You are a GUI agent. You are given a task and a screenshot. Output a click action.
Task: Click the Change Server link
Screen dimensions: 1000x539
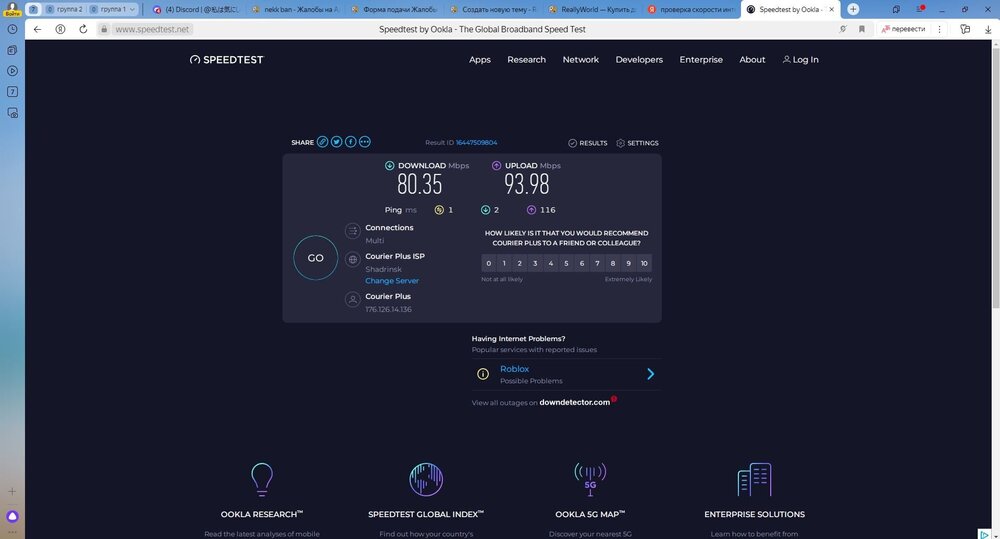coord(392,281)
